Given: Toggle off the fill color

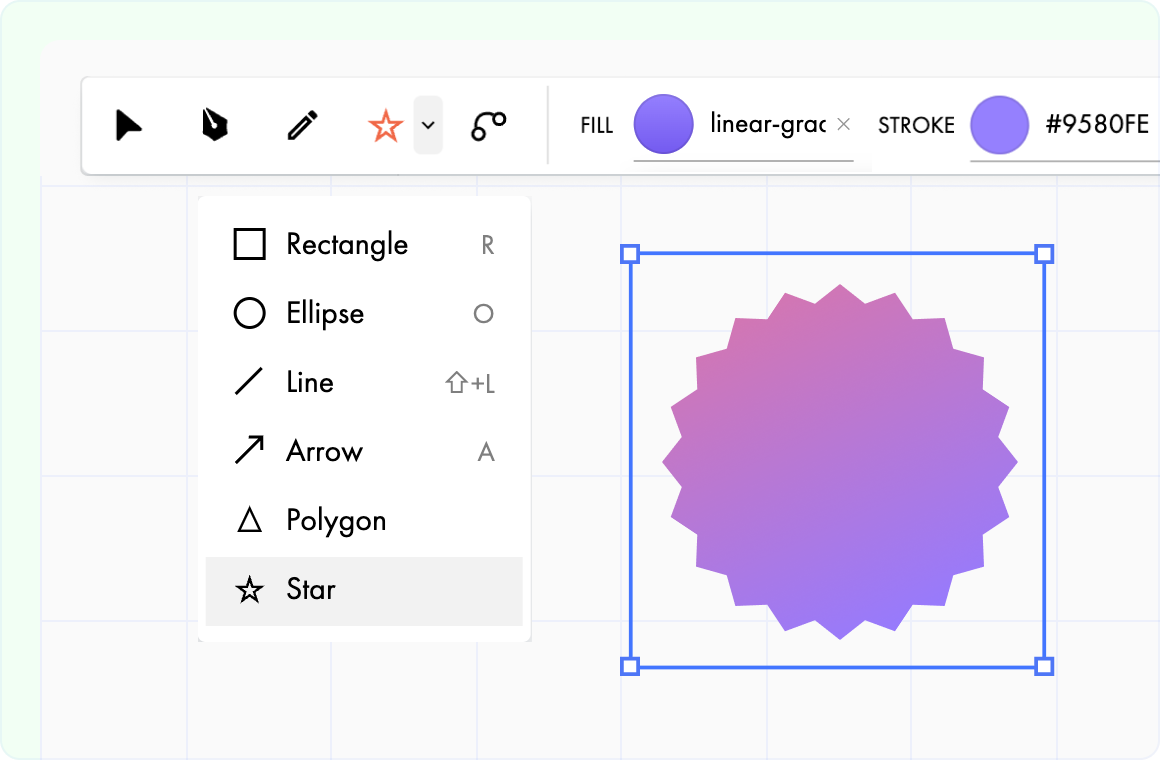Looking at the screenshot, I should tap(664, 124).
